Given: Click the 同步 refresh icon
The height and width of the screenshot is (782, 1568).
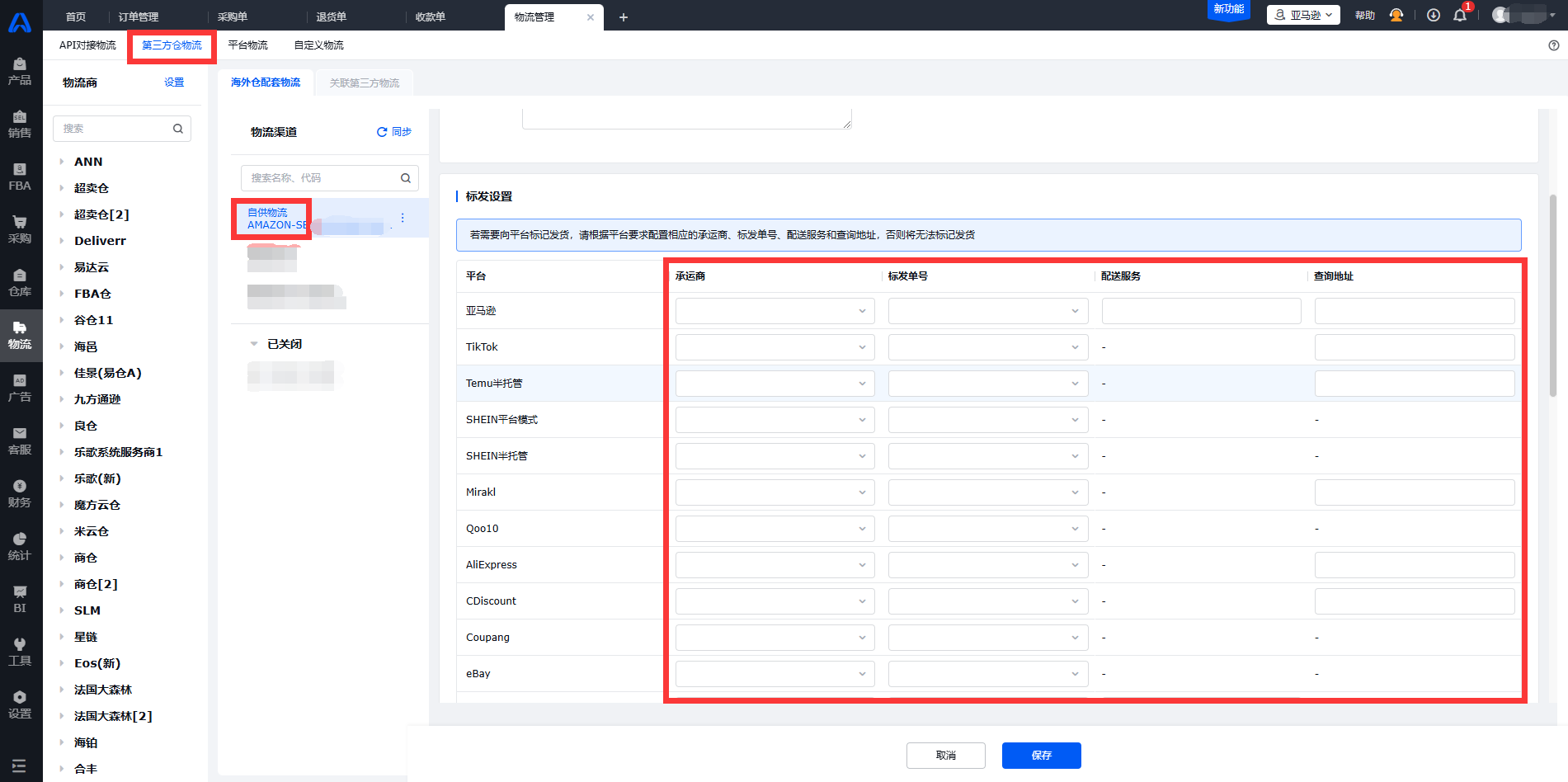Looking at the screenshot, I should tap(382, 132).
